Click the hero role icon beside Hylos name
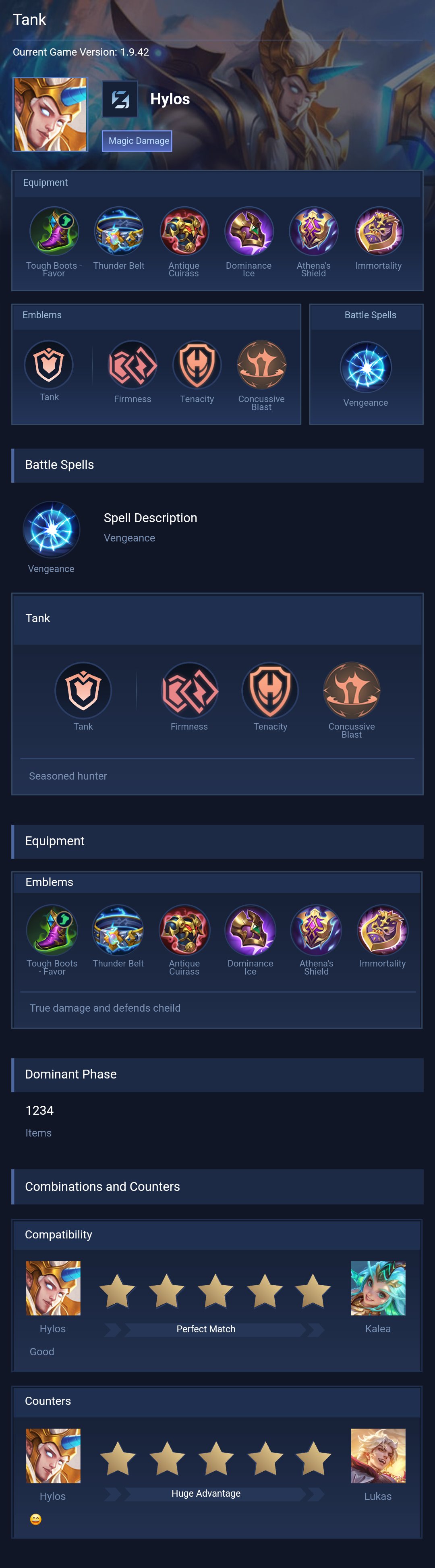This screenshot has width=435, height=1568. (120, 99)
